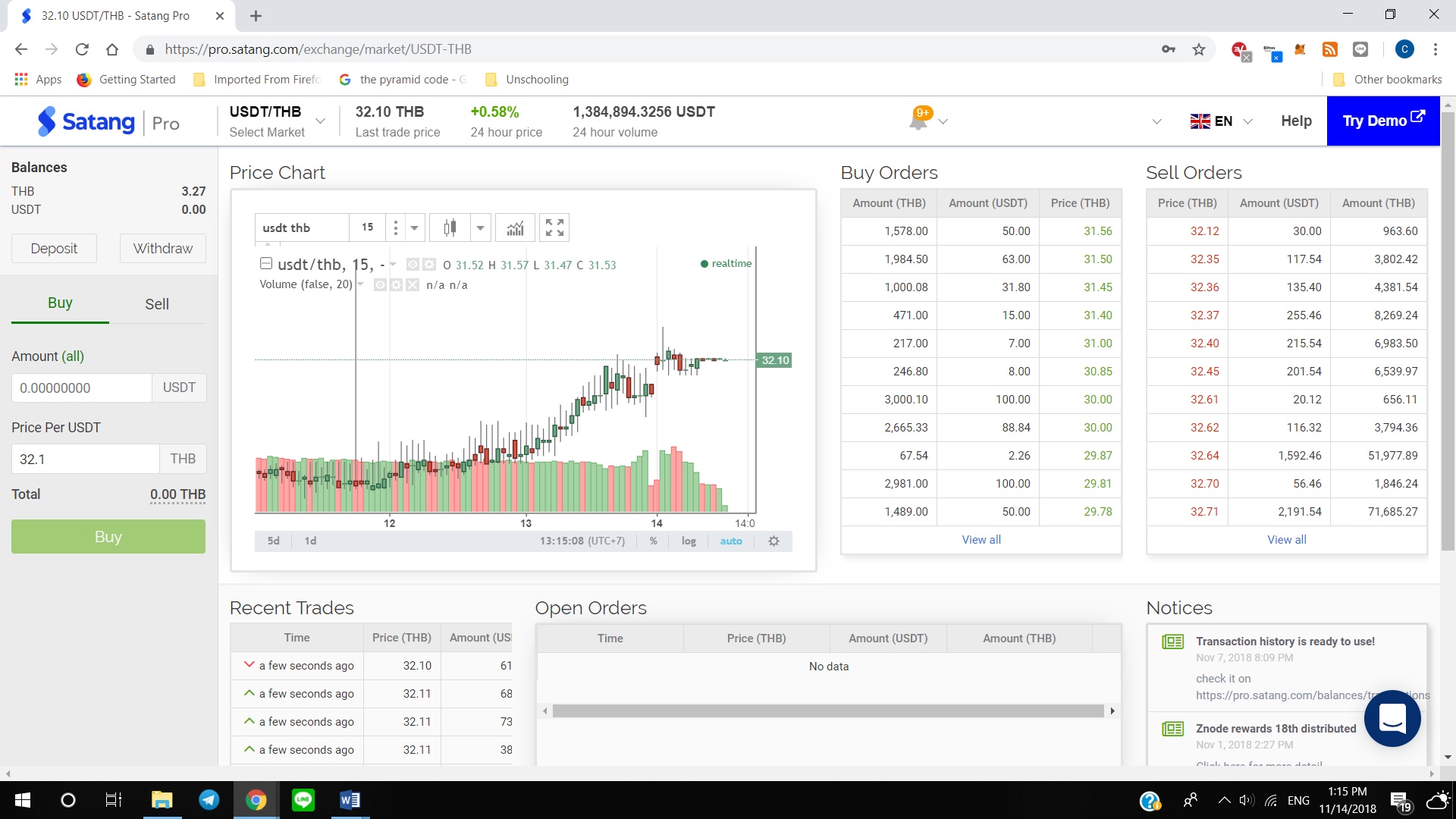Open the notifications bell

click(919, 121)
